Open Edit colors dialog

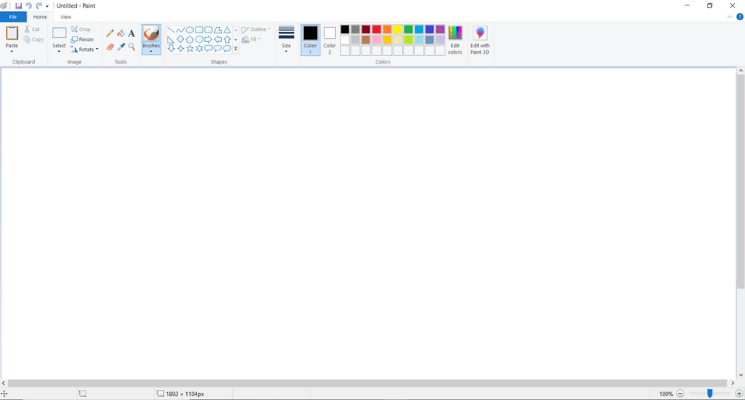point(455,40)
